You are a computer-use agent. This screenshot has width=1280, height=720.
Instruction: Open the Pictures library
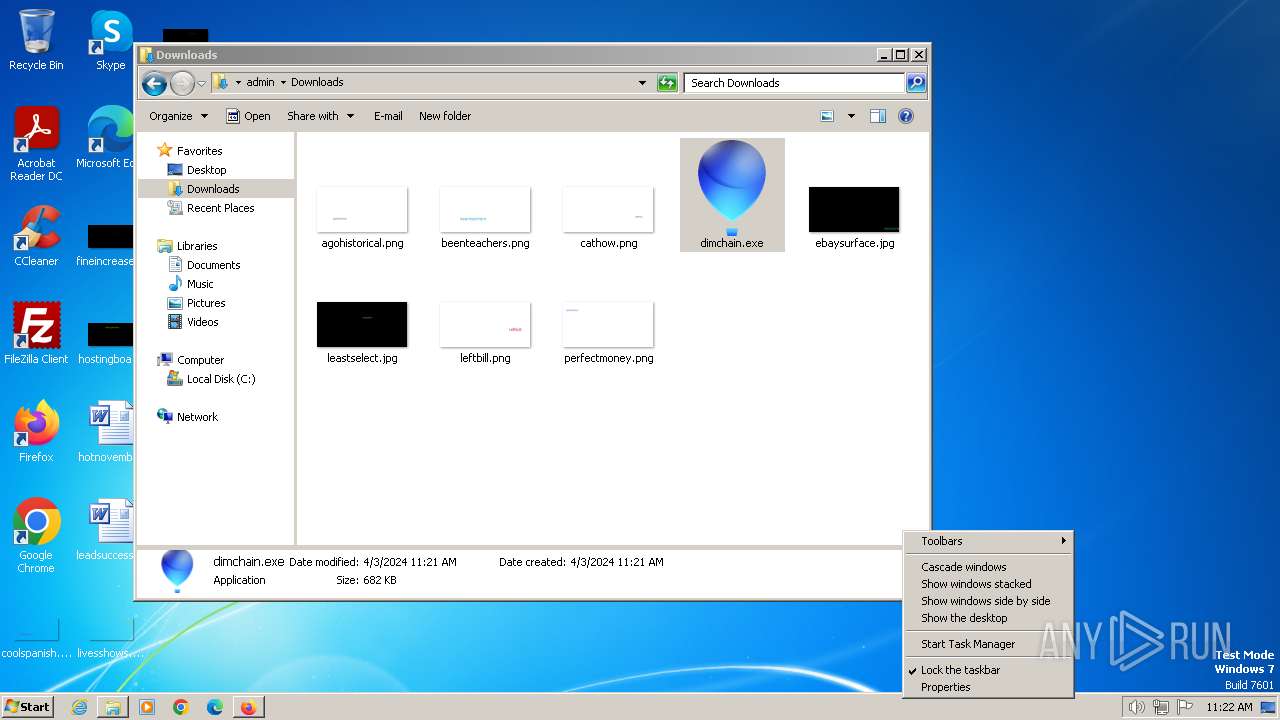click(196, 303)
